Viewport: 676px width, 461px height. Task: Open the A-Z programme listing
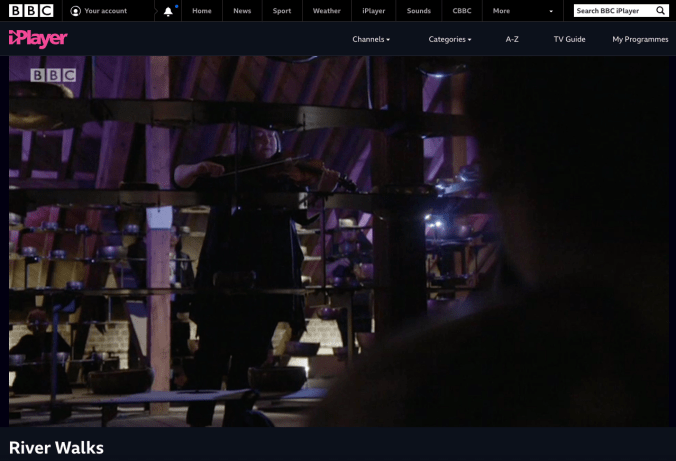(x=512, y=39)
